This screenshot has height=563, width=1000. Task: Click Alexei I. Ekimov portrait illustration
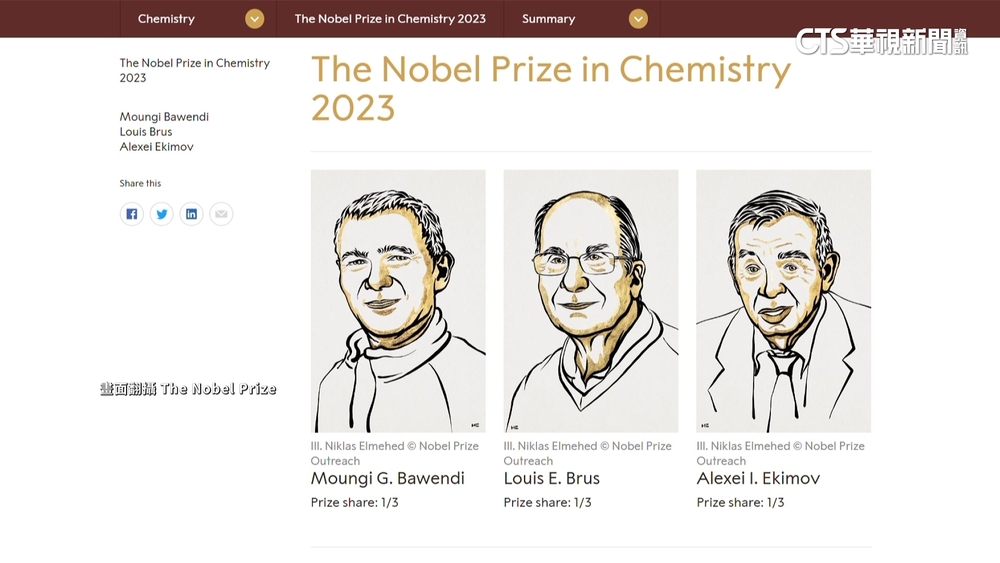tap(783, 301)
